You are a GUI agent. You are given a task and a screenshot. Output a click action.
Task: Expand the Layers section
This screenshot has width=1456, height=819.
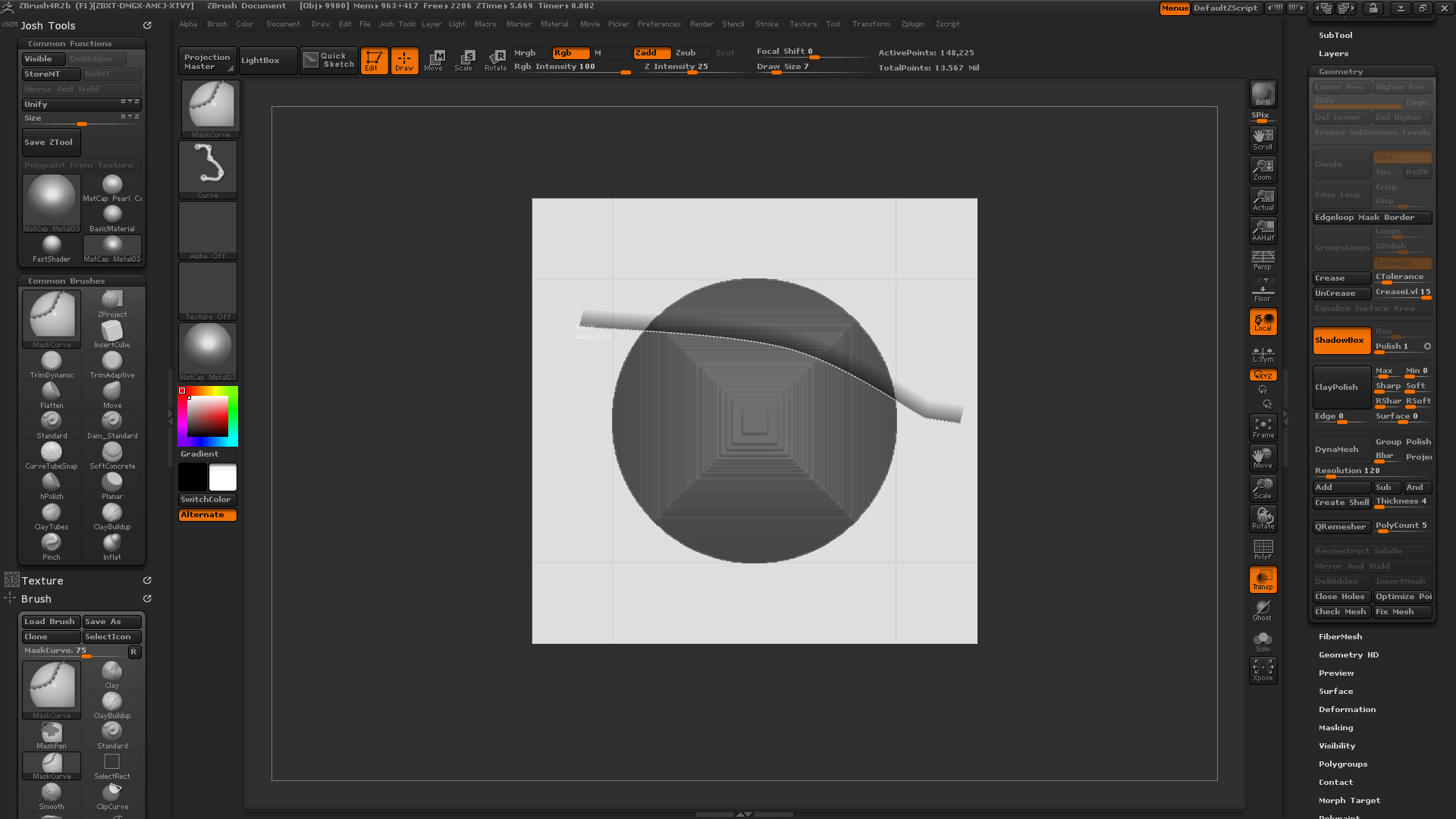(x=1333, y=53)
